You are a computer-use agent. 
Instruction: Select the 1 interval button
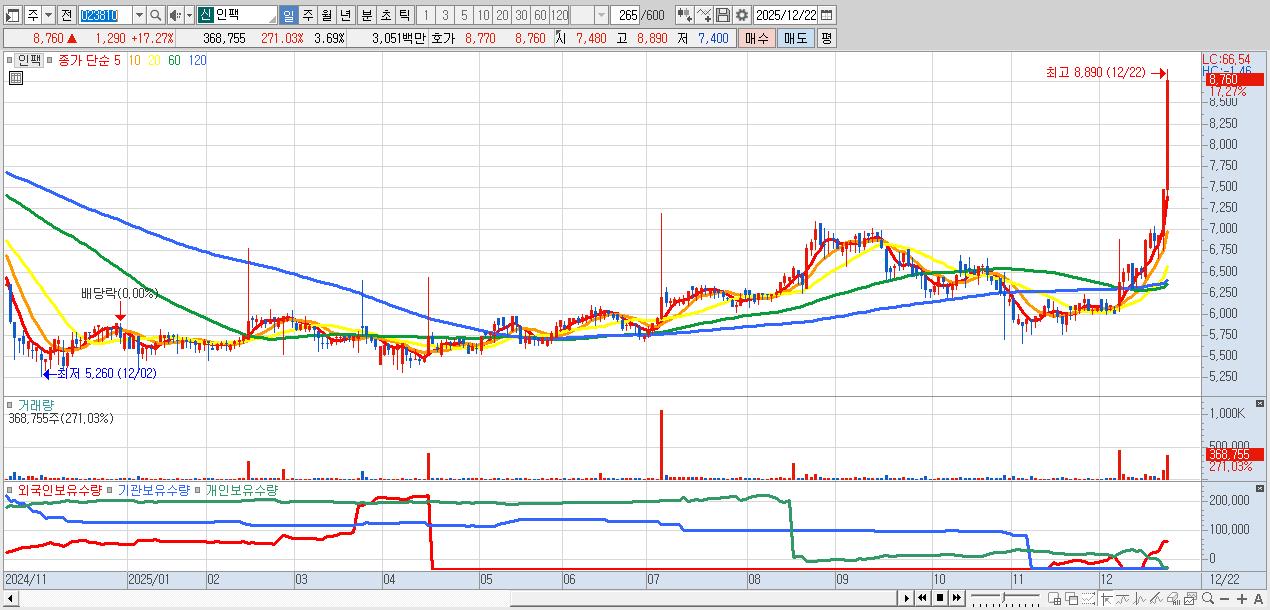point(426,15)
